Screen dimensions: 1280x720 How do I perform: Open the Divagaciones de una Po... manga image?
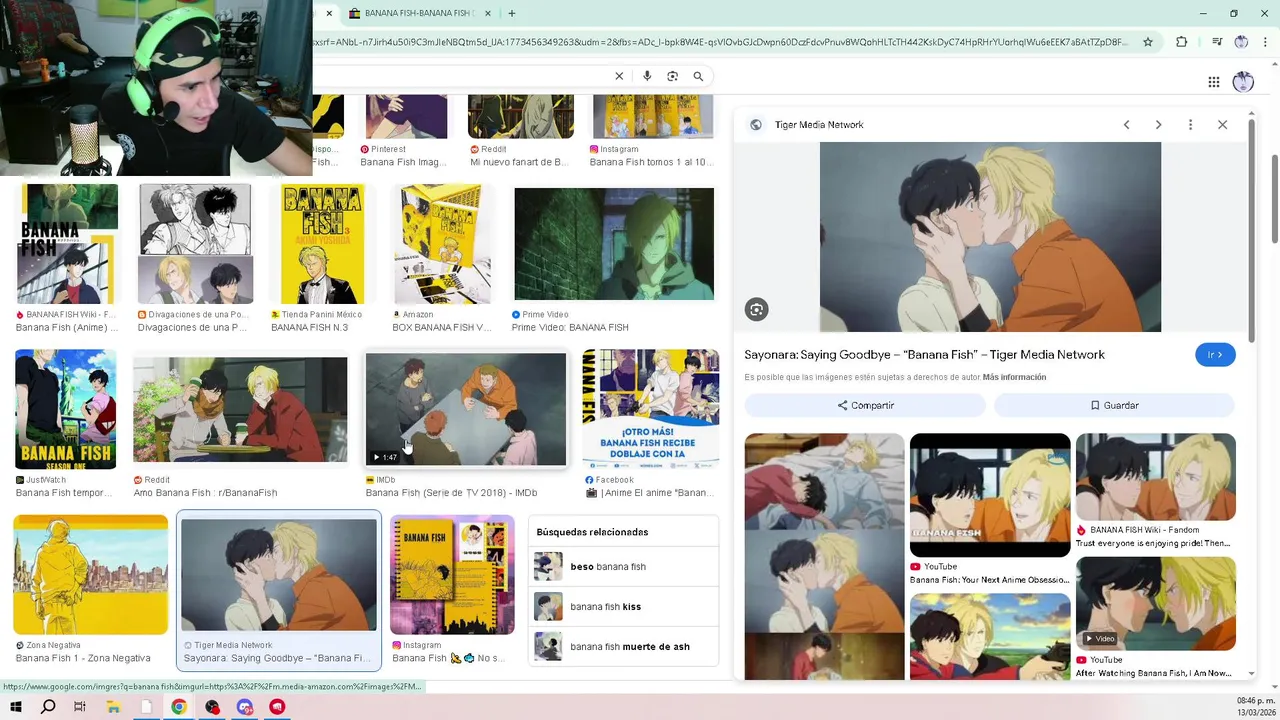[x=195, y=244]
